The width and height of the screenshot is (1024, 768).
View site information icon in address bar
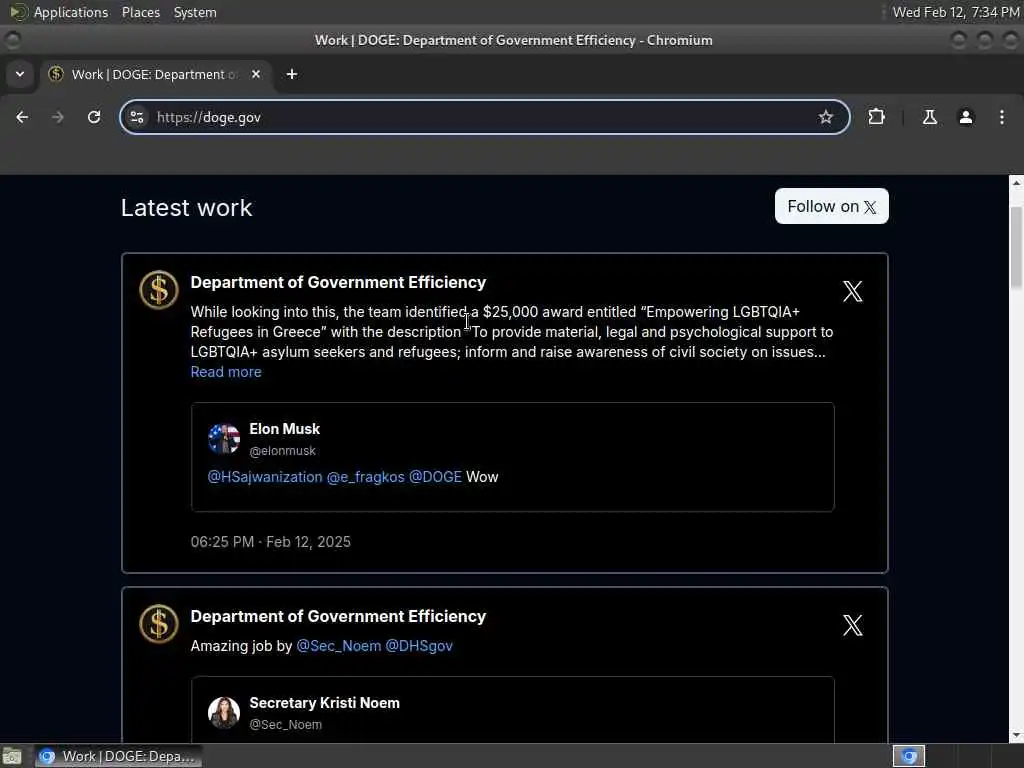click(x=137, y=117)
